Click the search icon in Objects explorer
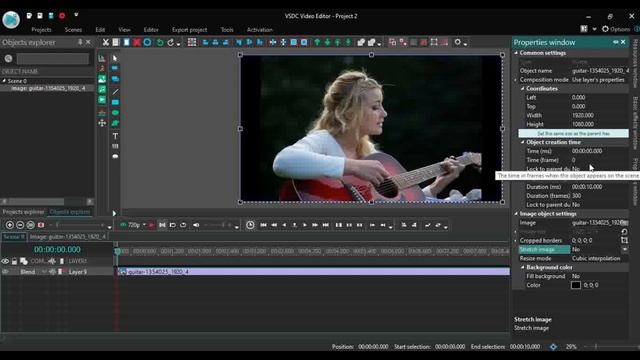Image resolution: width=640 pixels, height=360 pixels. pos(8,59)
